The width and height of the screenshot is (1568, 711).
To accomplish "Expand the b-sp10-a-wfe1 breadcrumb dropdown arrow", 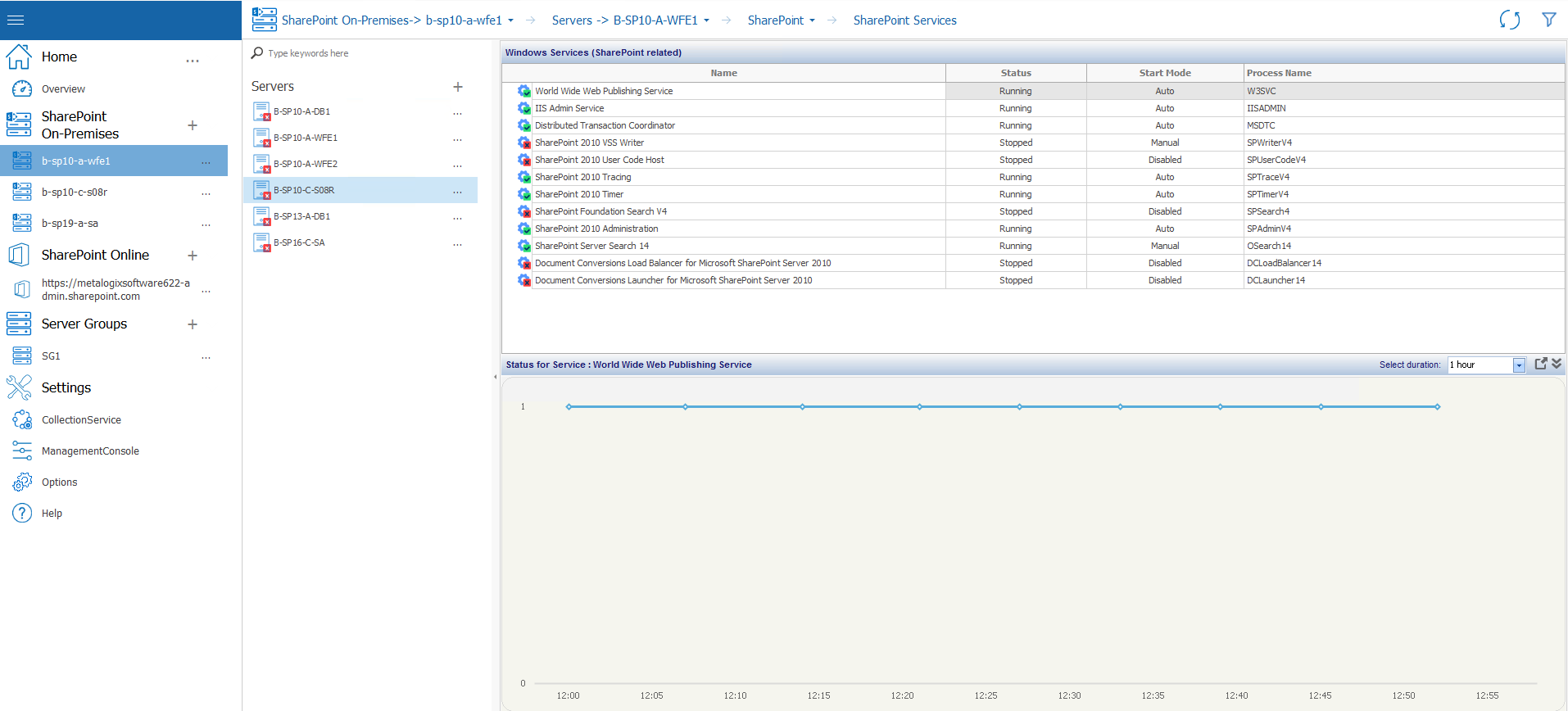I will click(511, 20).
